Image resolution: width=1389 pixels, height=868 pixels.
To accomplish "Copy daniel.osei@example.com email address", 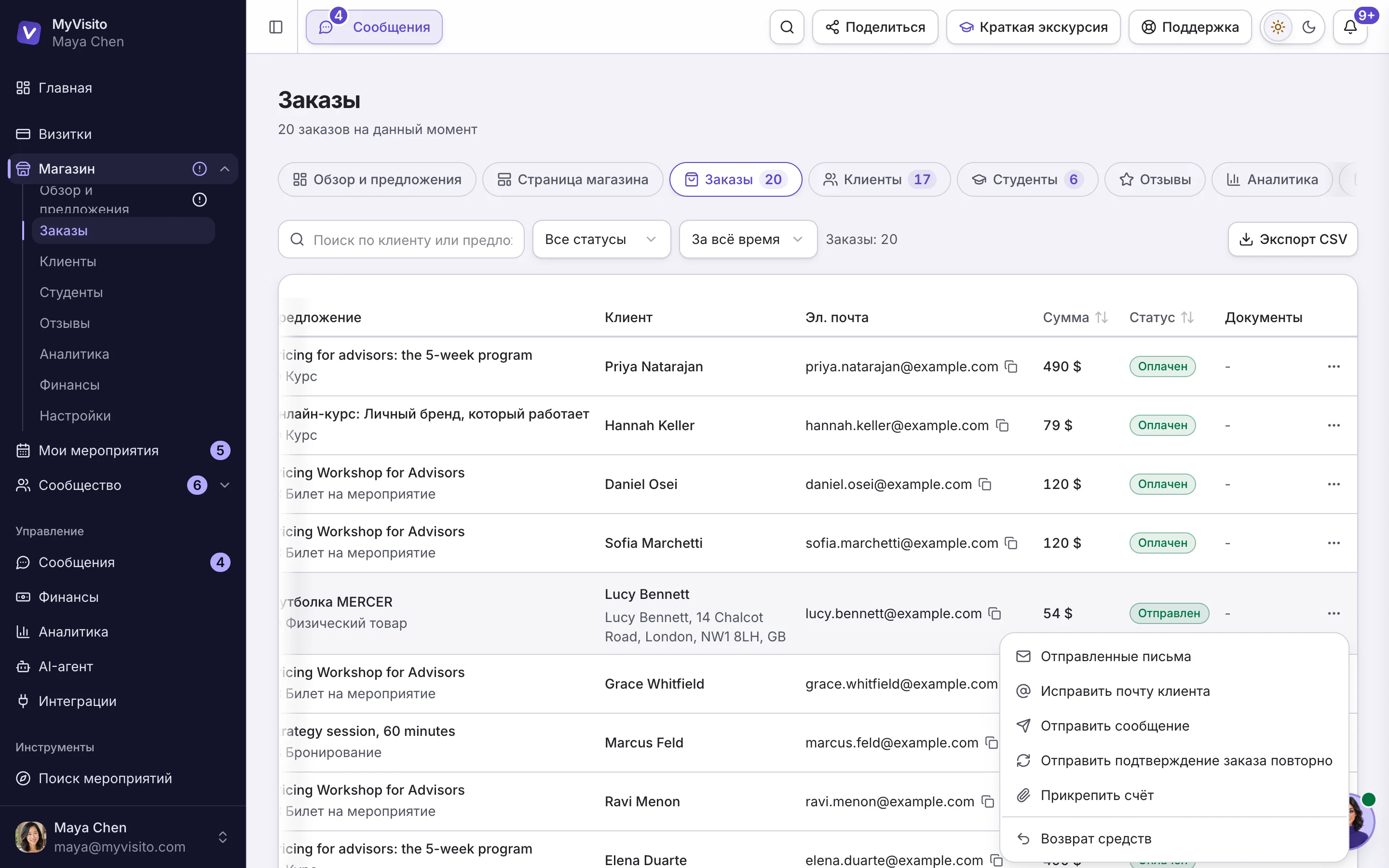I will coord(985,484).
